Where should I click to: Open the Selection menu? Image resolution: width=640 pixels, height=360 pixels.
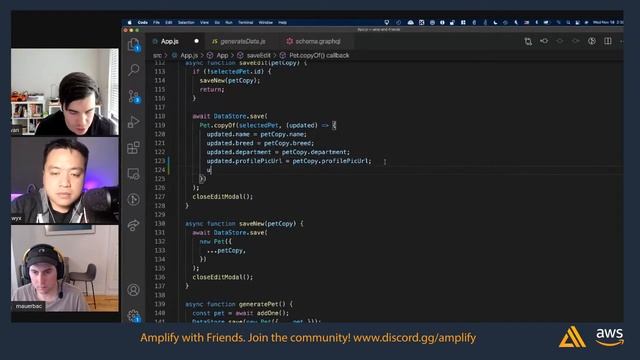186,22
